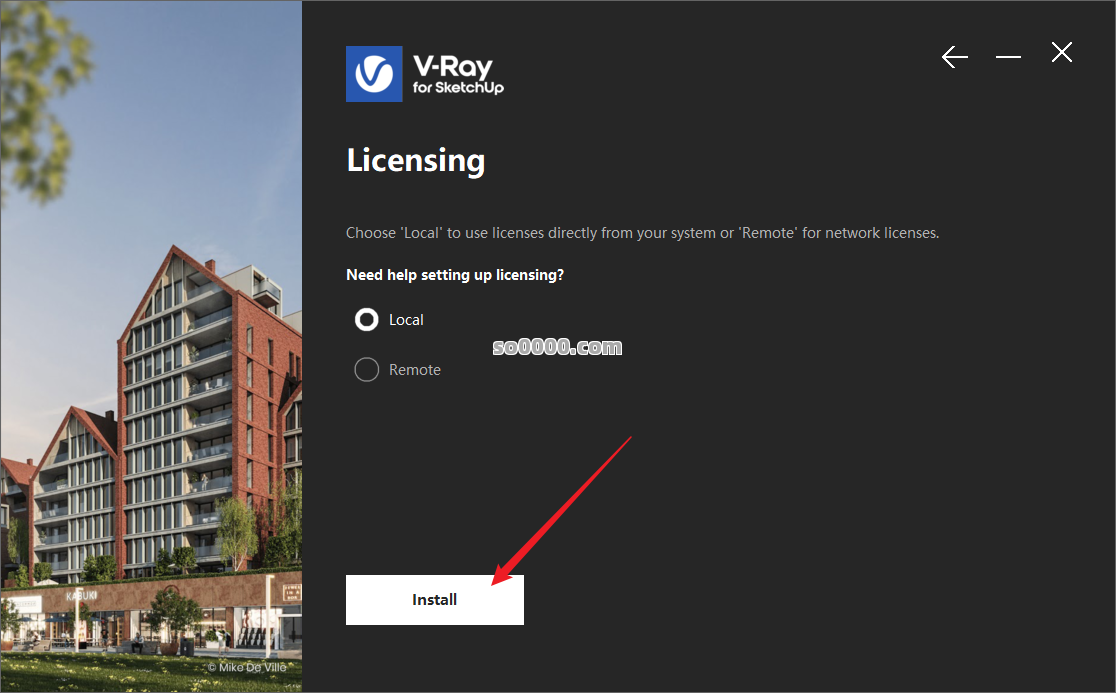1116x693 pixels.
Task: Click the Licensing page heading
Action: pyautogui.click(x=416, y=161)
